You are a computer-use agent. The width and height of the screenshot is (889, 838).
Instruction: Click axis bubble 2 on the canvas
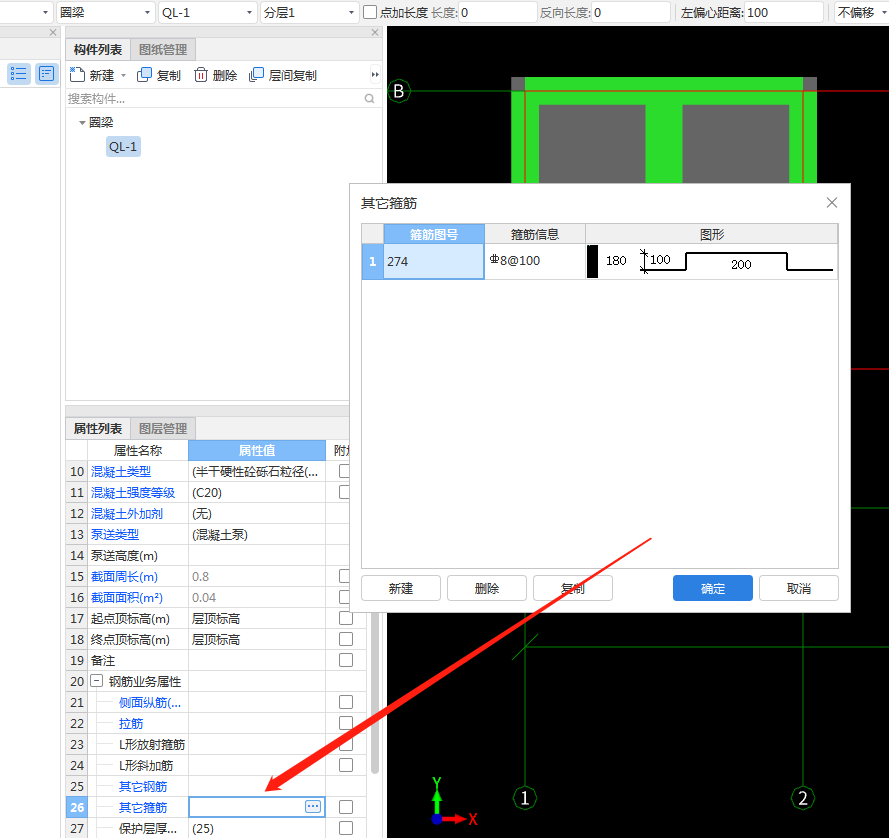[803, 798]
